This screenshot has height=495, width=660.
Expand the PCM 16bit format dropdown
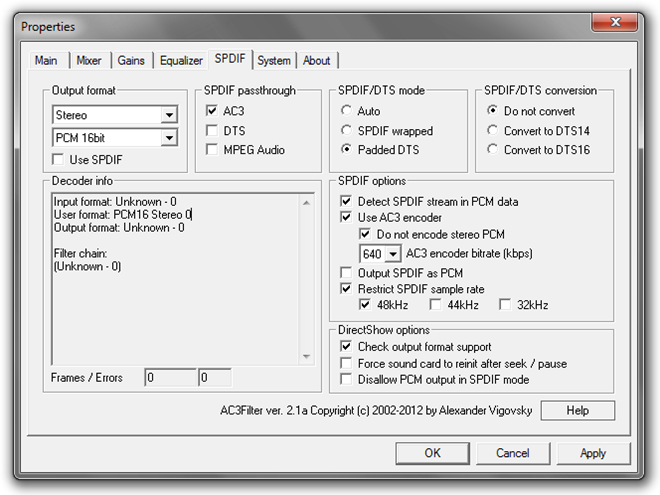[169, 138]
